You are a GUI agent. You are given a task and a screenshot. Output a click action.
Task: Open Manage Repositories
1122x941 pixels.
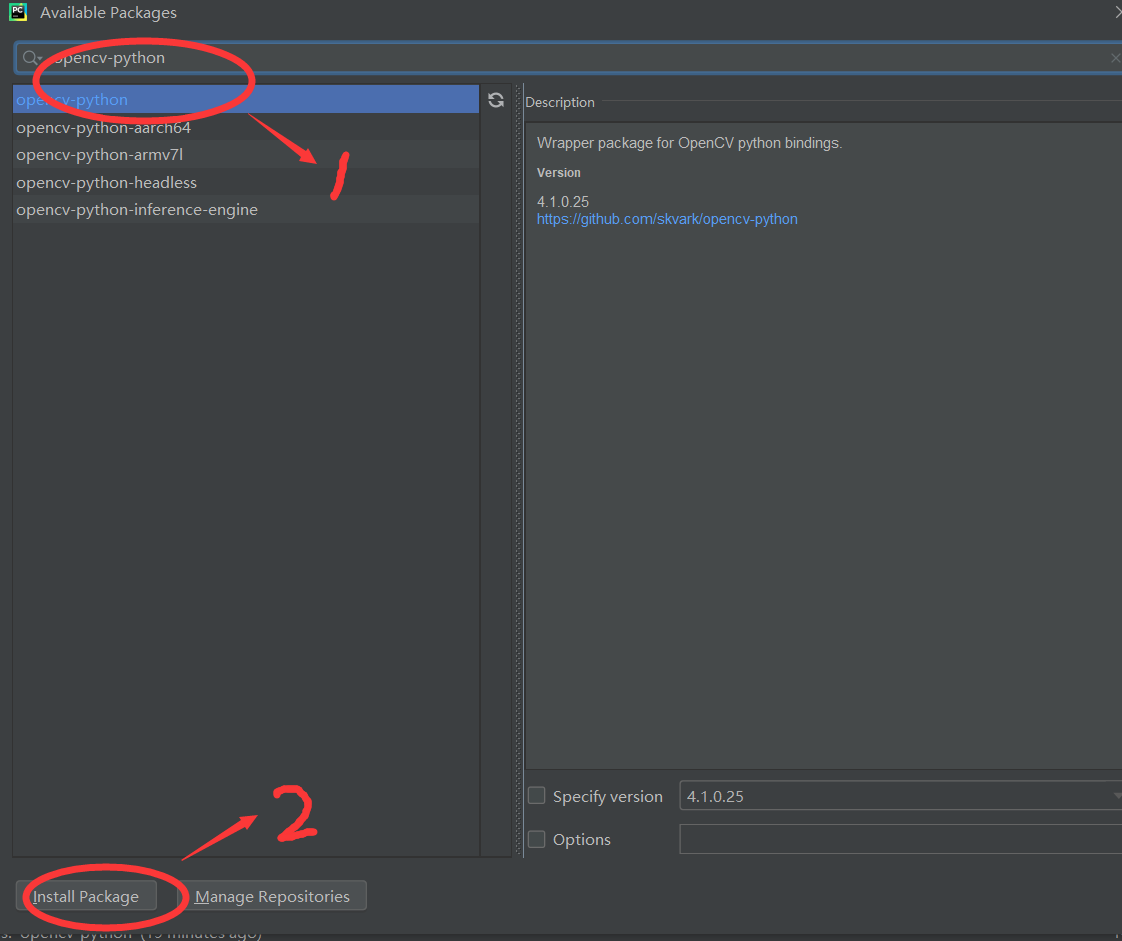point(274,895)
